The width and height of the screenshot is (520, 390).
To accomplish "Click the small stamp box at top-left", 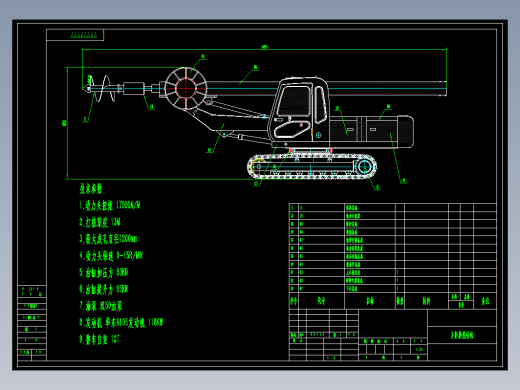I will pyautogui.click(x=75, y=35).
